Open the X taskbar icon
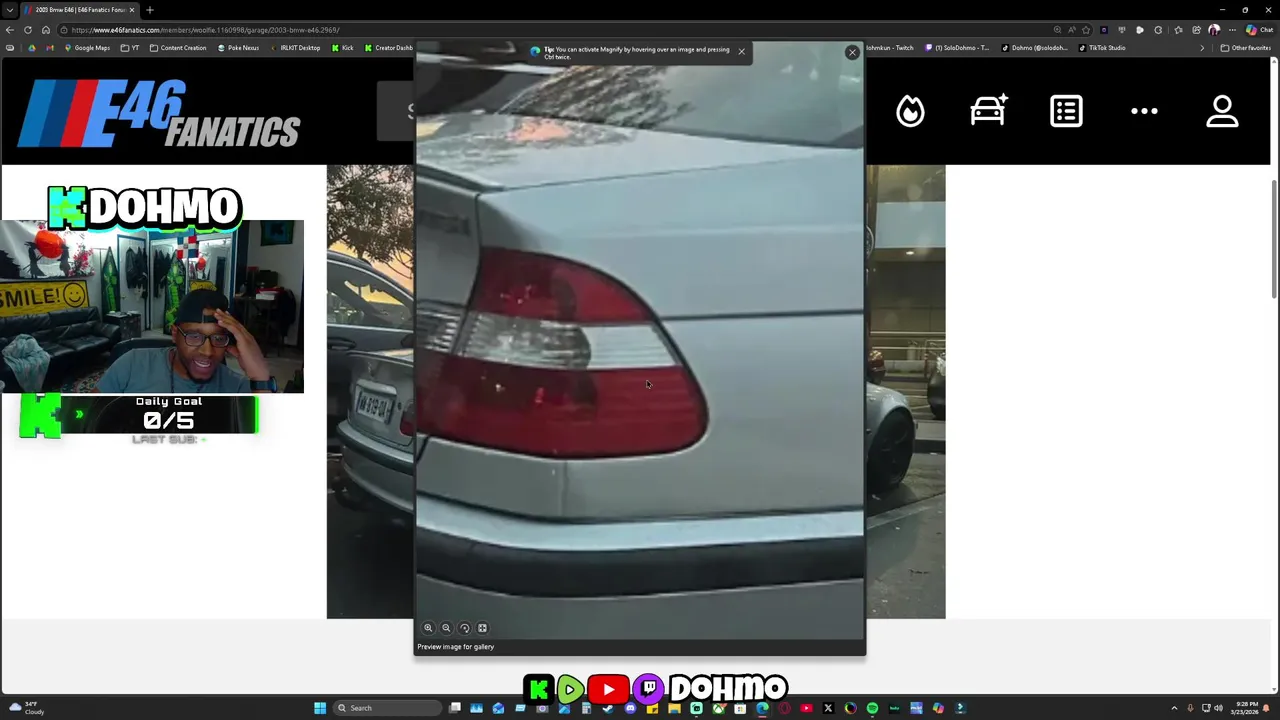The height and width of the screenshot is (720, 1280). (x=828, y=708)
